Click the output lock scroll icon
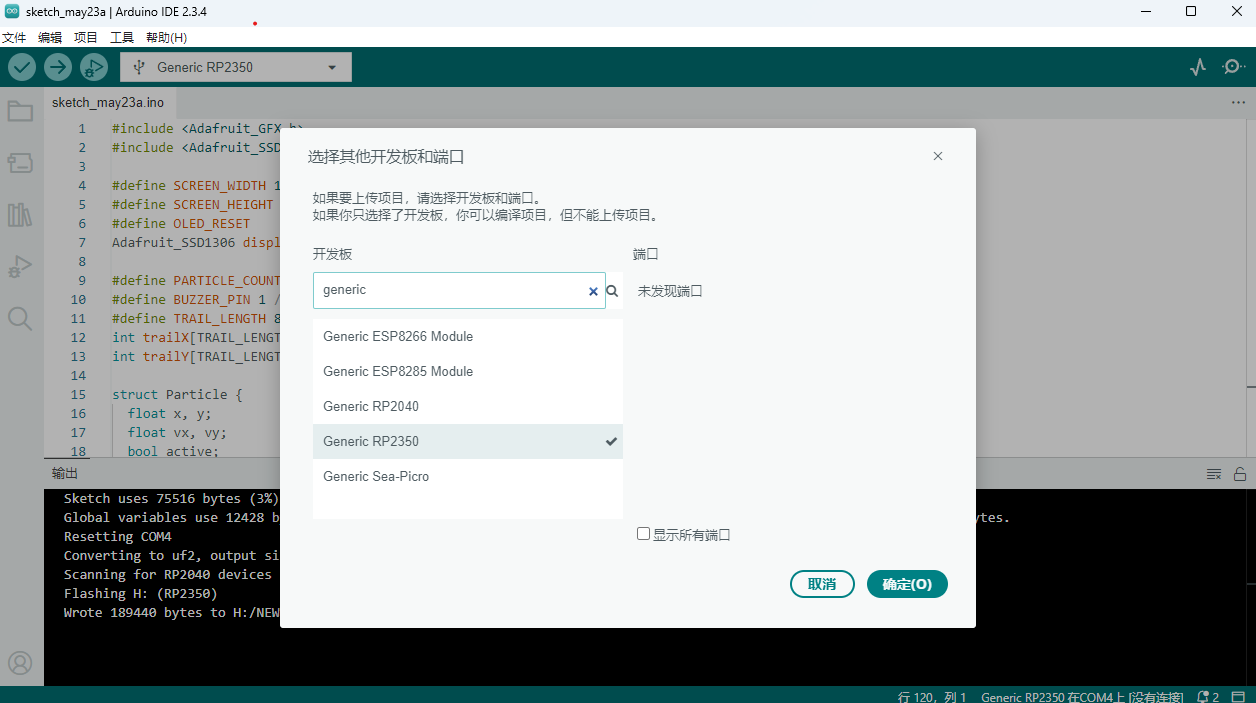 tap(1240, 474)
